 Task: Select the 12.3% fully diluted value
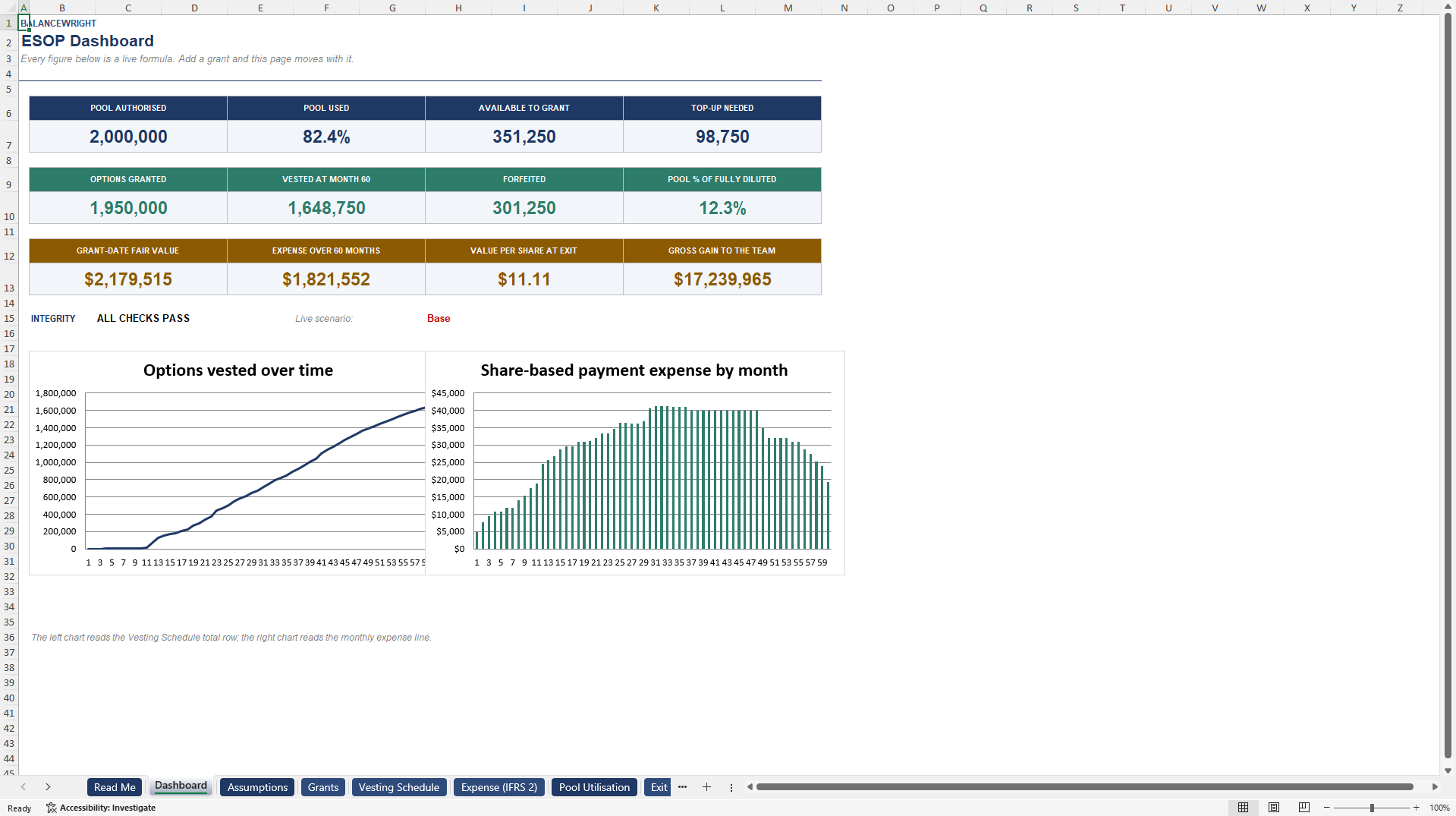pos(722,208)
